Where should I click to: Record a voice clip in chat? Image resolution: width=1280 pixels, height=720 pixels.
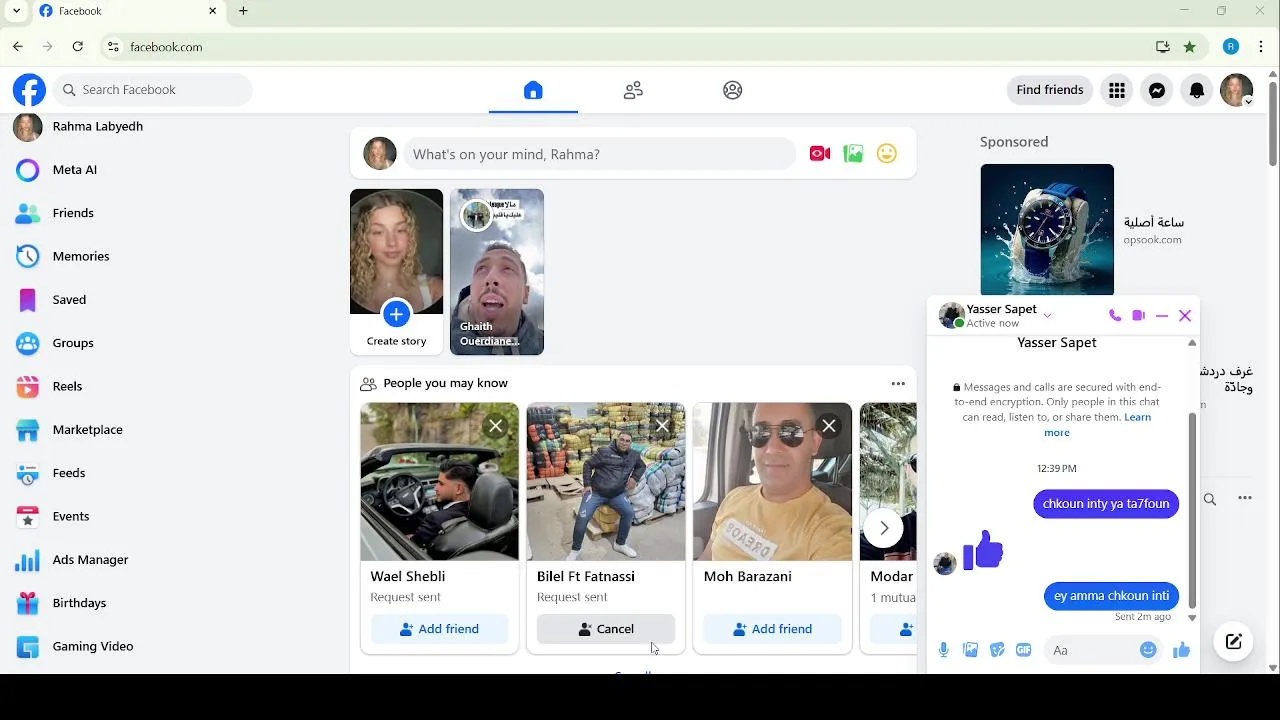tap(943, 650)
